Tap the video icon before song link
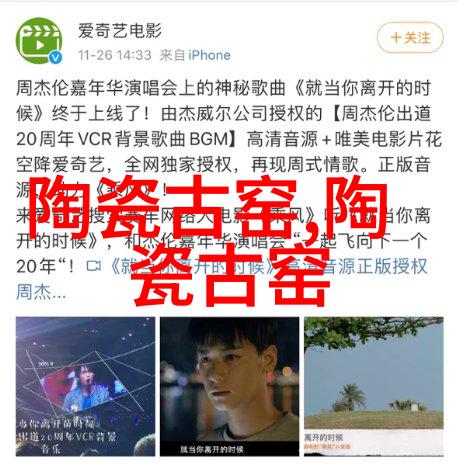This screenshot has width=459, height=466. [x=94, y=266]
